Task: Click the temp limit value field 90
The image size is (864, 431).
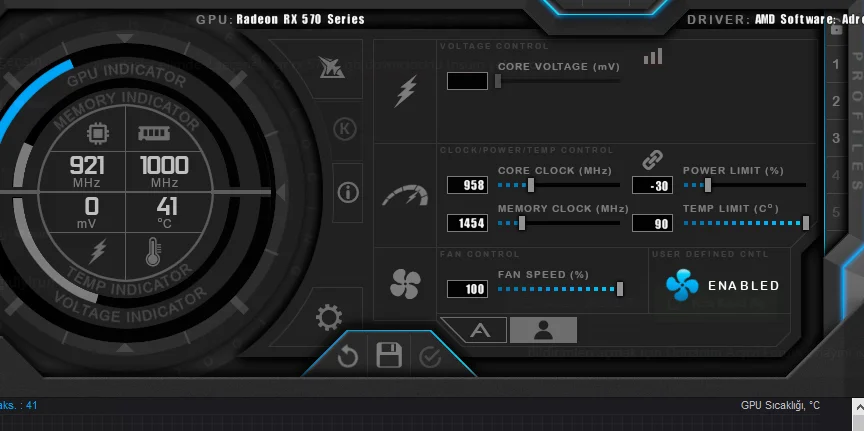Action: (x=652, y=223)
